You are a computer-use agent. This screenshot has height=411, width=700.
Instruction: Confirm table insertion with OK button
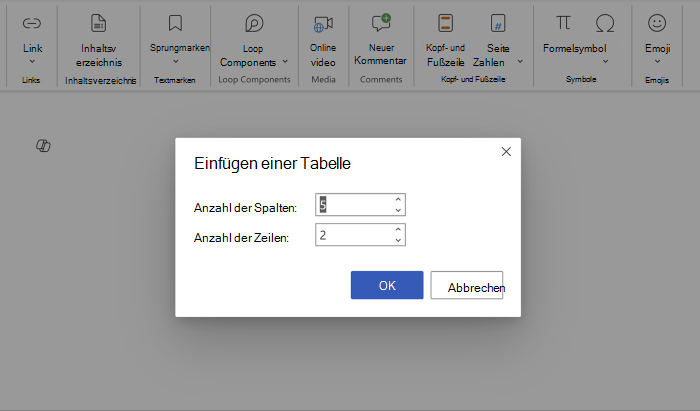pyautogui.click(x=387, y=285)
